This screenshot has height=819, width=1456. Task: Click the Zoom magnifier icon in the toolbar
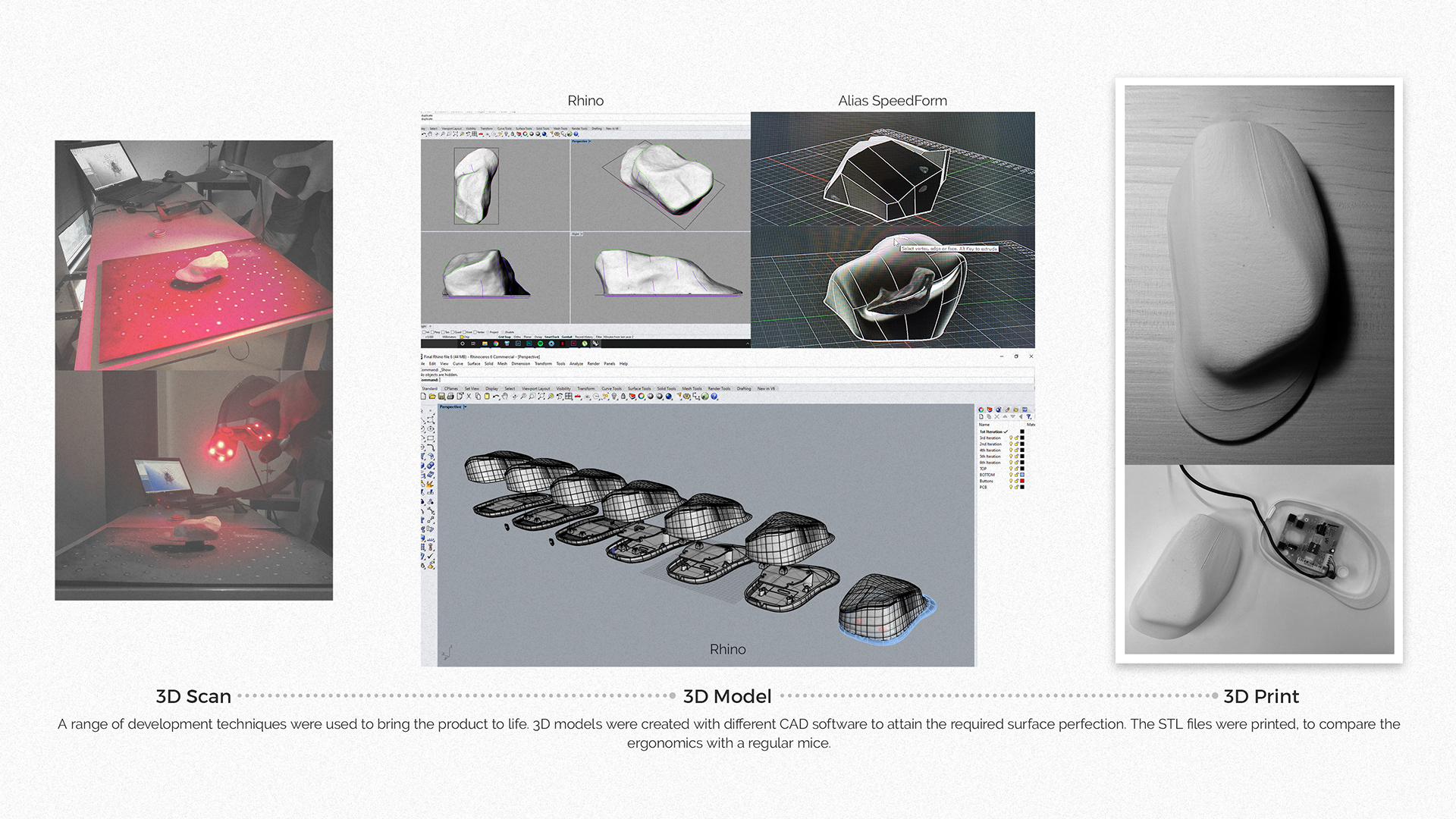[x=523, y=396]
